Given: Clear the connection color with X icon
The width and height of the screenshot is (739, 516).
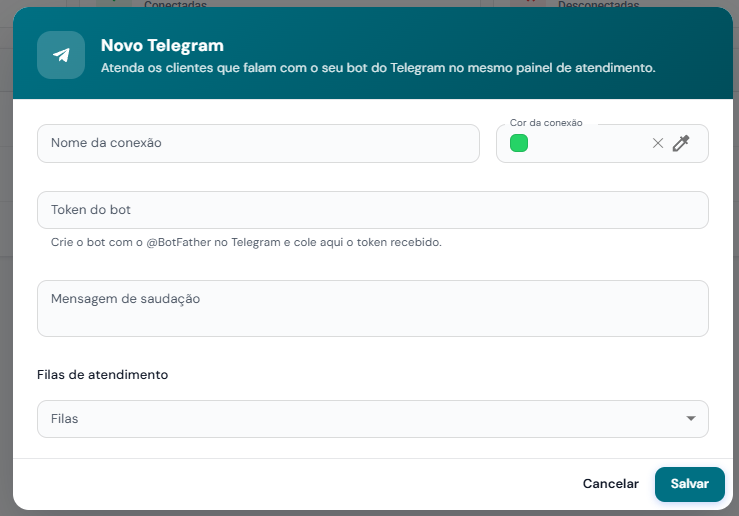Looking at the screenshot, I should pyautogui.click(x=658, y=143).
